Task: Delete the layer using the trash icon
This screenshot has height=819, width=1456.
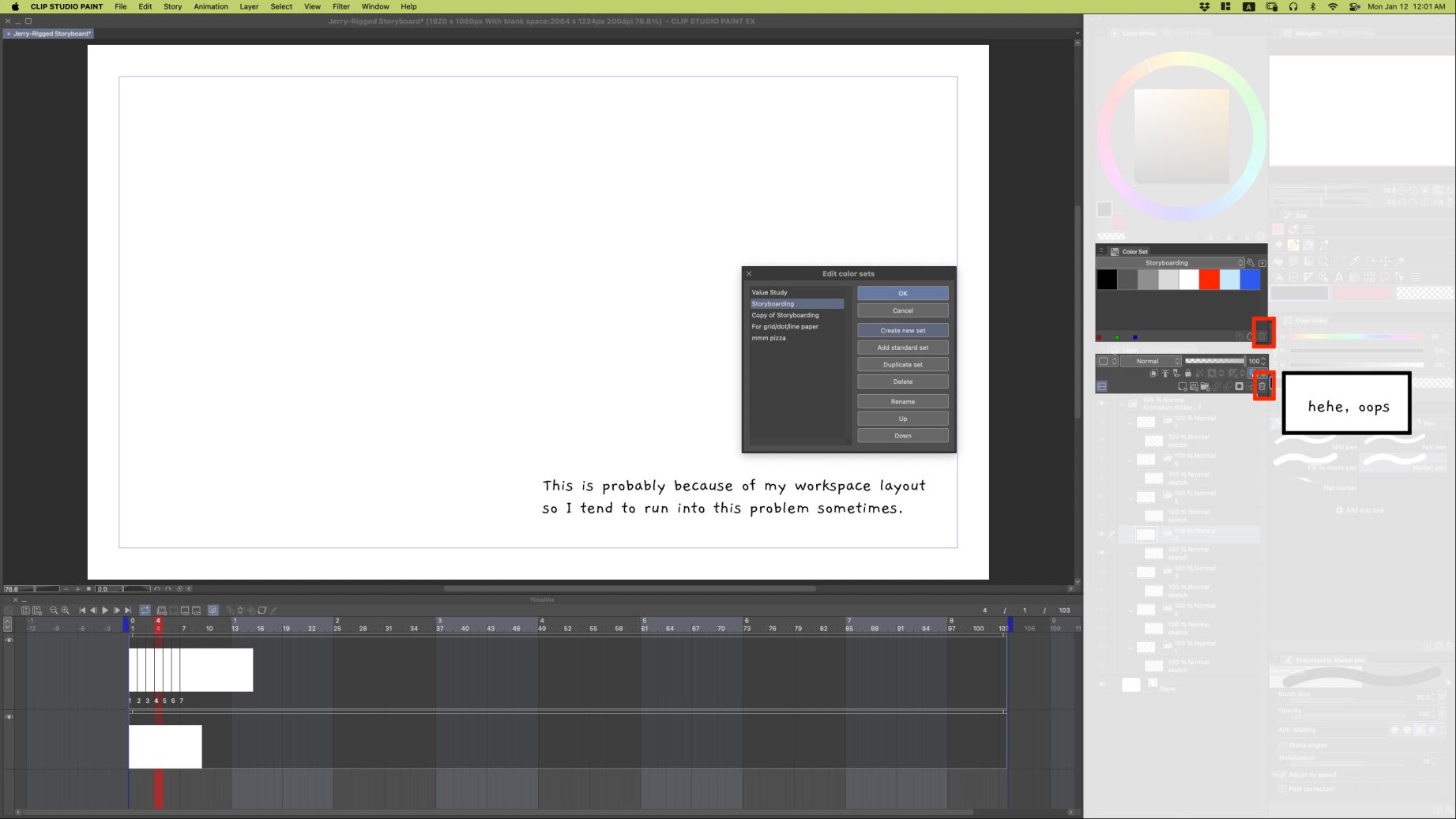Action: 1262,386
